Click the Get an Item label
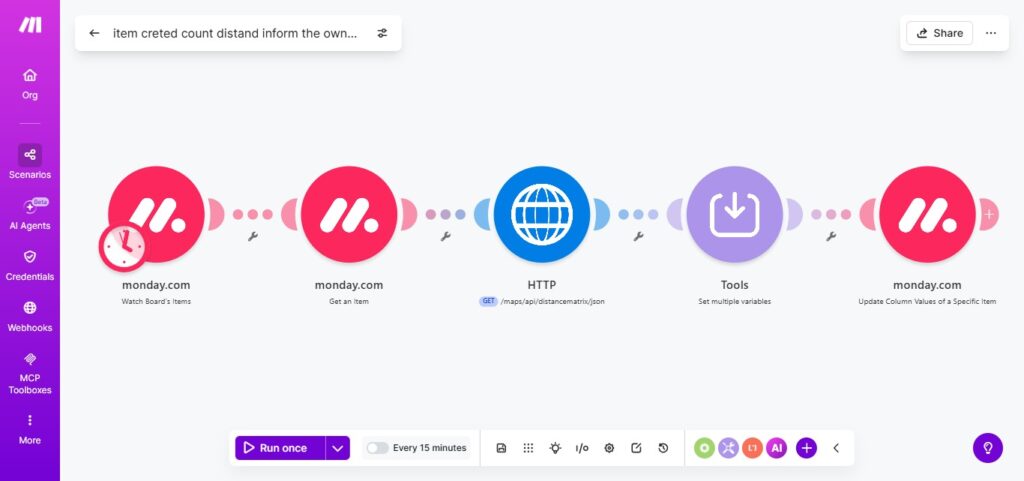This screenshot has width=1024, height=481. (x=349, y=302)
